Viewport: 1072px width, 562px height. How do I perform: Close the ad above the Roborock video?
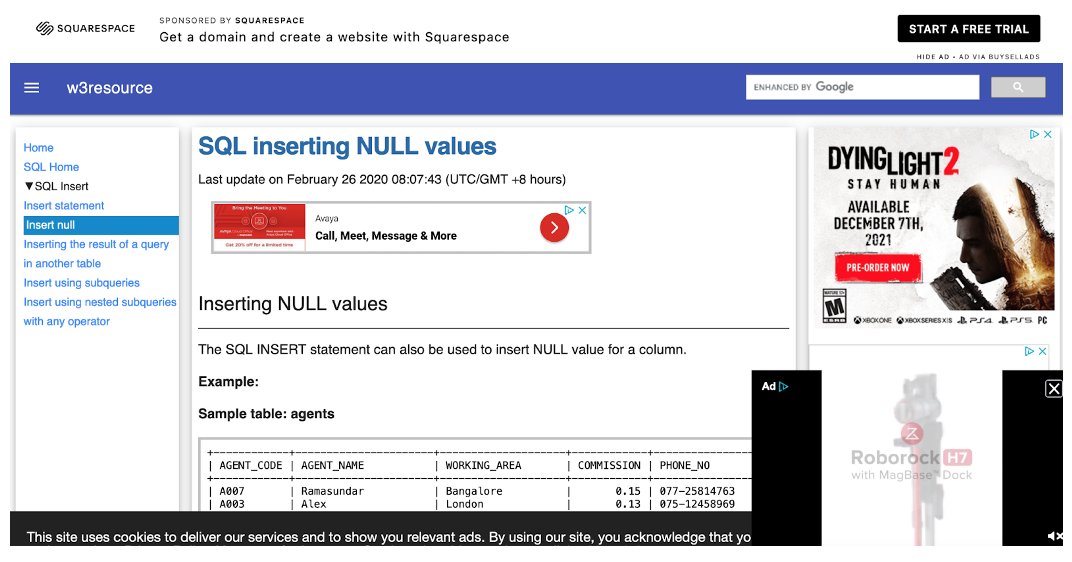tap(1043, 351)
